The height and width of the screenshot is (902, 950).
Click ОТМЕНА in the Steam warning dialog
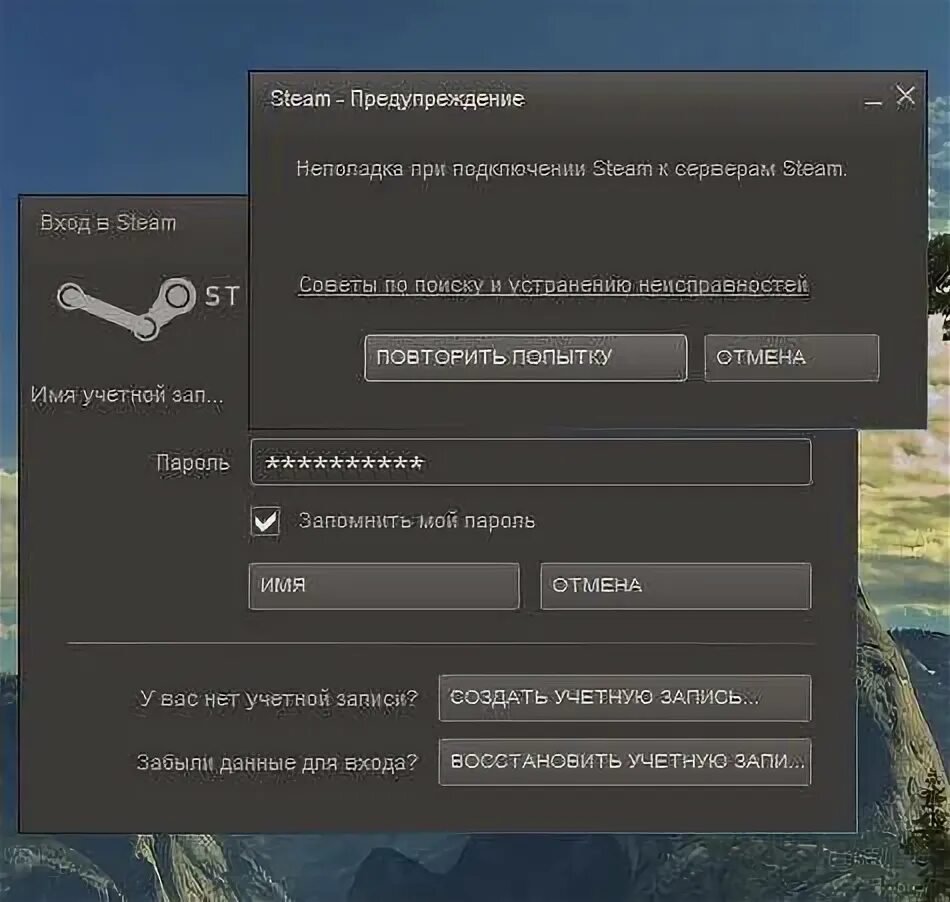coord(791,357)
